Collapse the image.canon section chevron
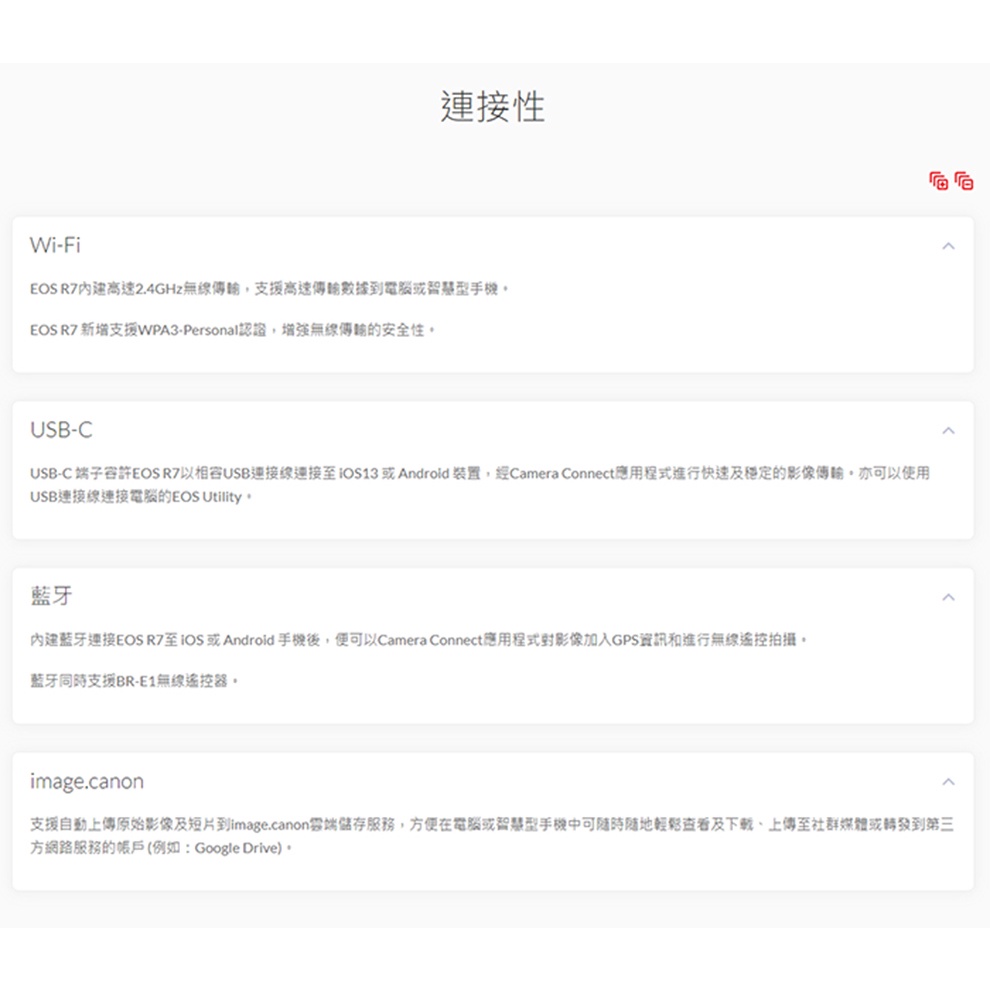Image resolution: width=990 pixels, height=990 pixels. [948, 781]
